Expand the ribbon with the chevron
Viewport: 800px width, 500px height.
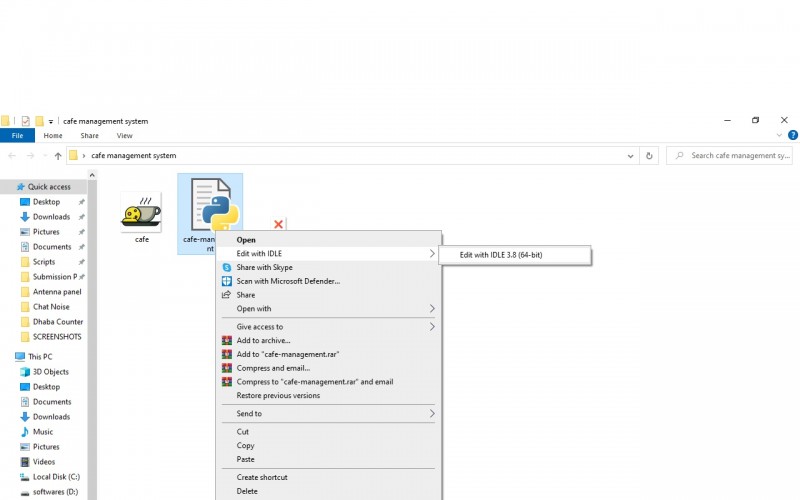coord(779,135)
